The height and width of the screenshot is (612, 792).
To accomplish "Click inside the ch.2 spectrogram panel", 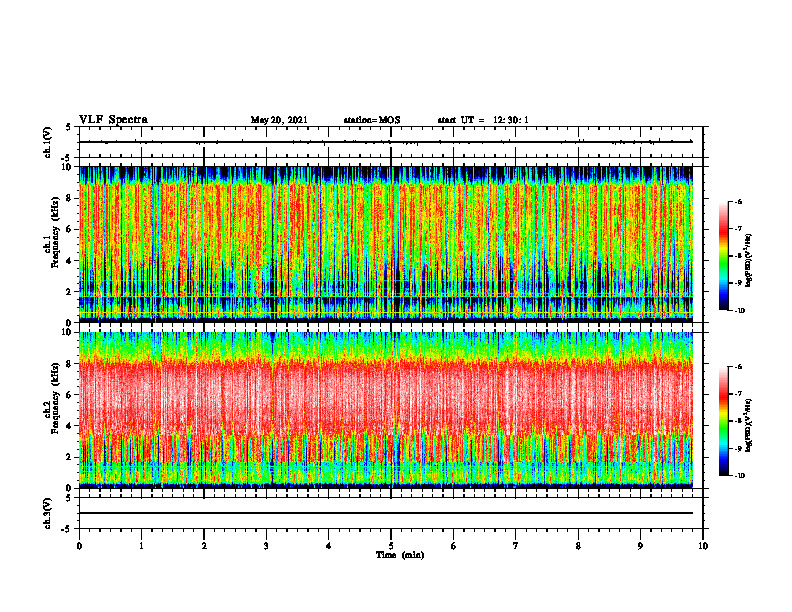I will [x=386, y=410].
